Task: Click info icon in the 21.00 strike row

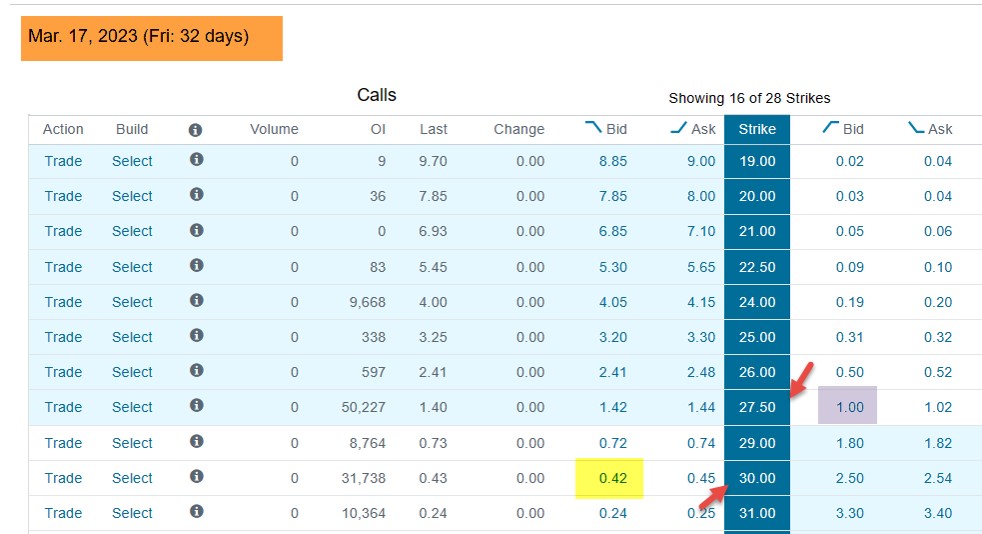Action: (x=196, y=230)
